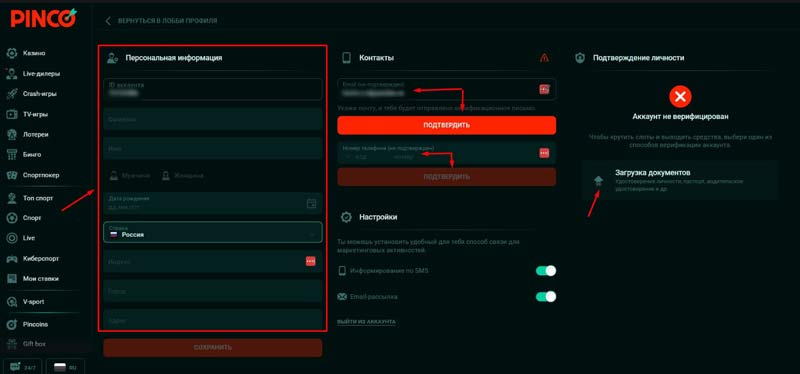This screenshot has height=374, width=800.
Task: Open 24/7 support chat
Action: pyautogui.click(x=22, y=367)
